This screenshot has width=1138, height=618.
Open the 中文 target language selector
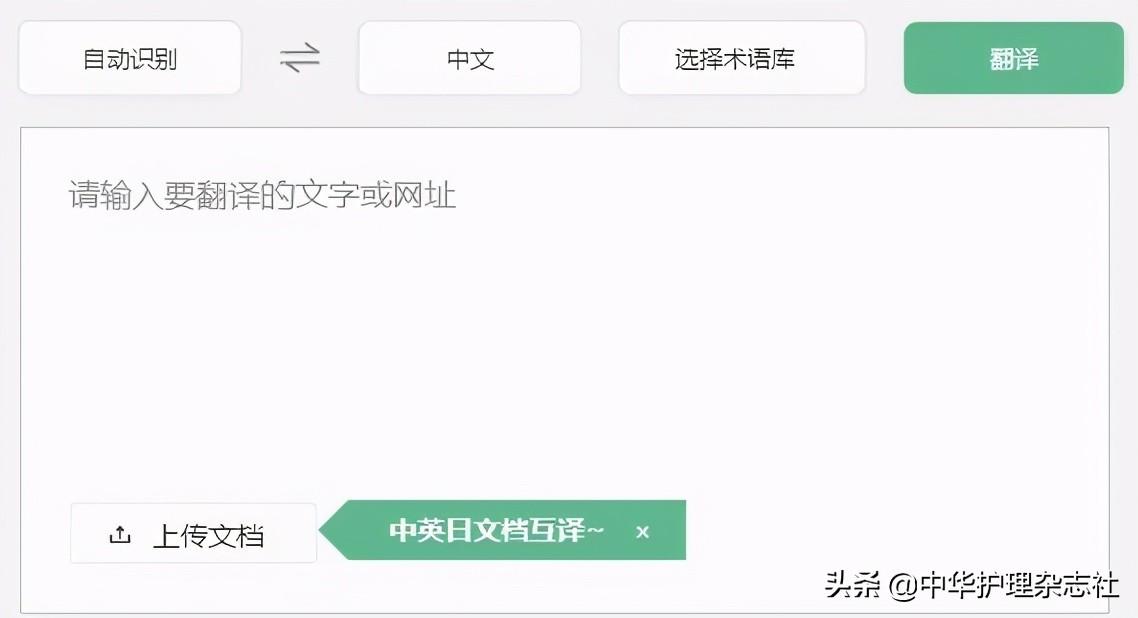click(x=470, y=58)
